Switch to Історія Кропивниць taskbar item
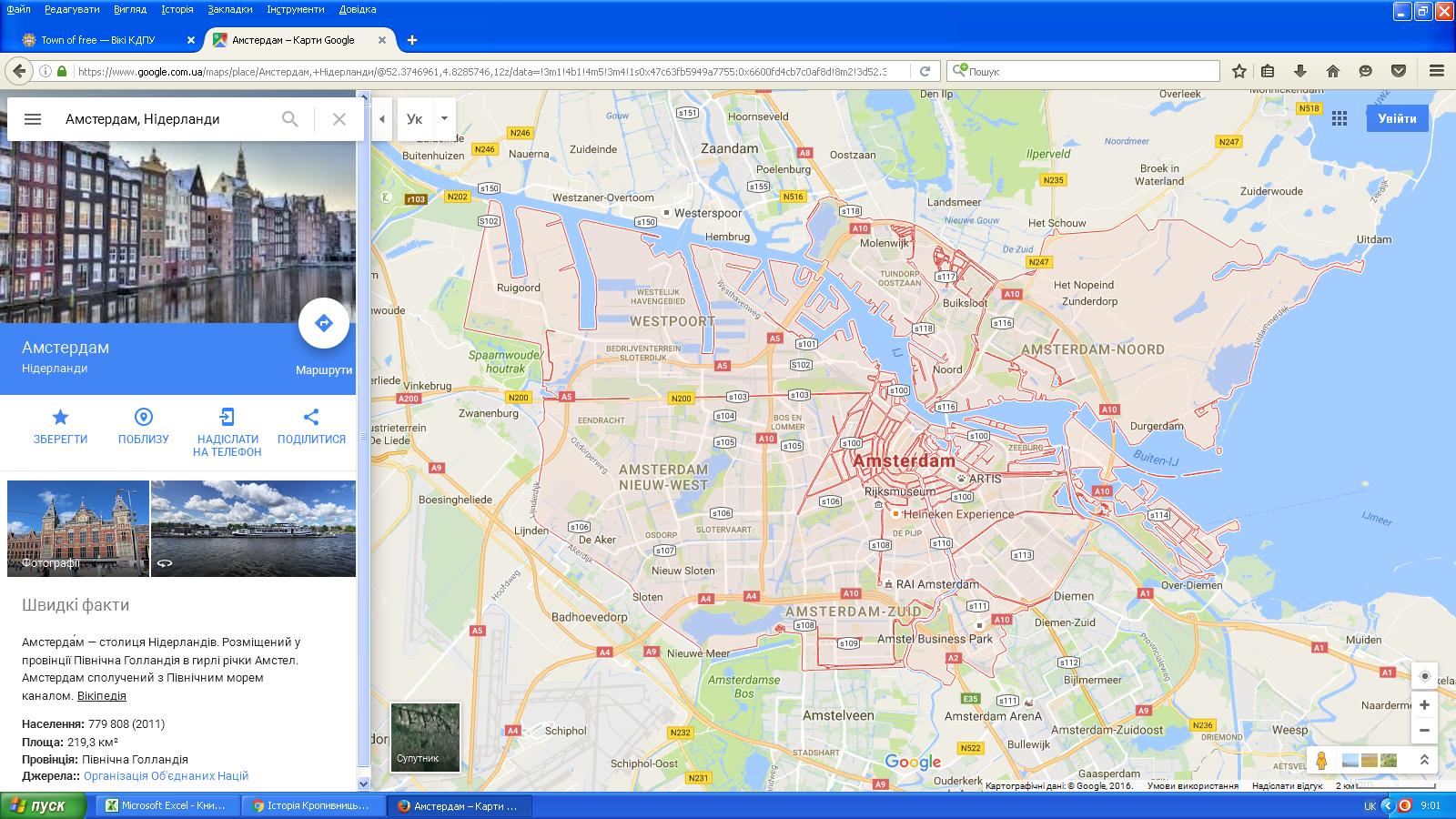1456x819 pixels. click(x=313, y=805)
